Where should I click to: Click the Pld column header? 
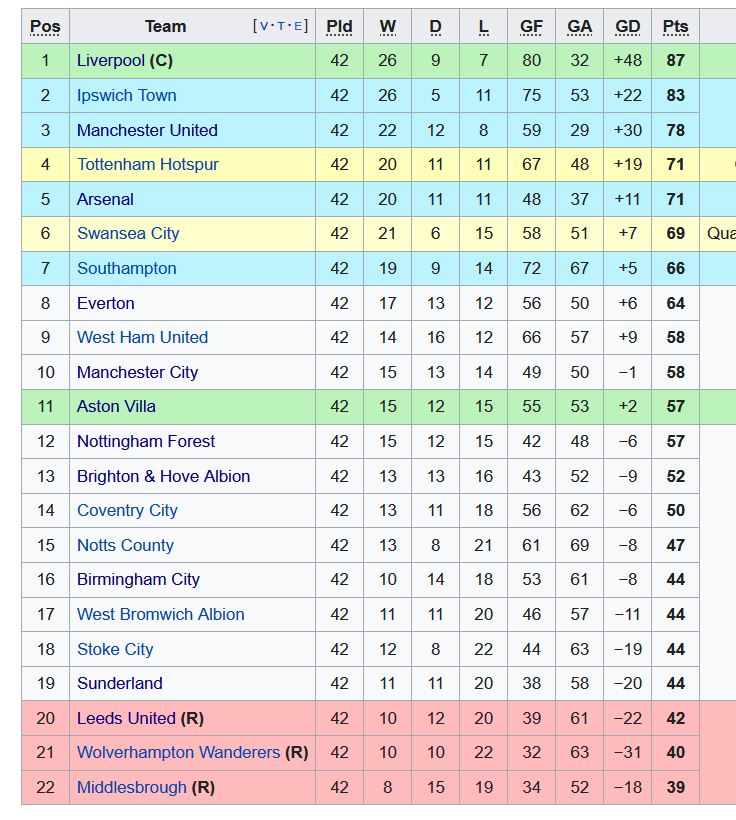coord(339,26)
